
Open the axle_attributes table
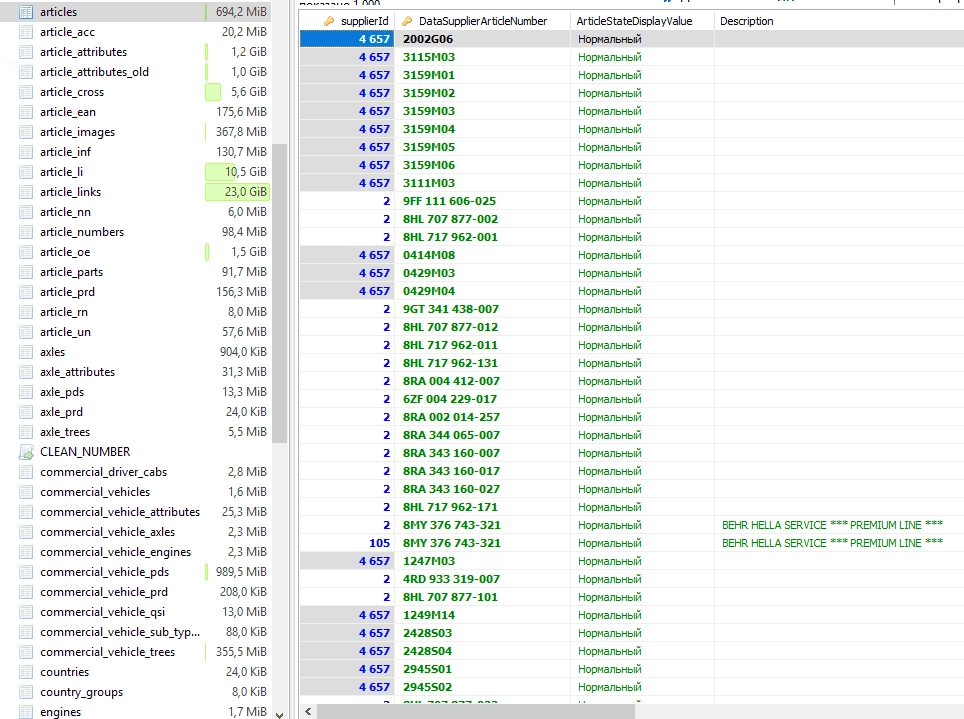pyautogui.click(x=77, y=371)
